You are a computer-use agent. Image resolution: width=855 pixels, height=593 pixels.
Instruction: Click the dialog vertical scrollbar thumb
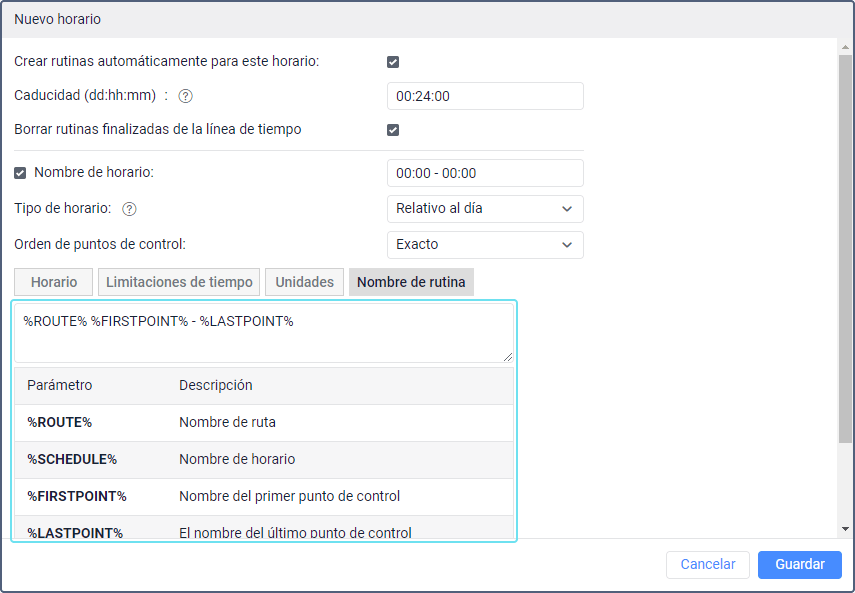tap(845, 249)
